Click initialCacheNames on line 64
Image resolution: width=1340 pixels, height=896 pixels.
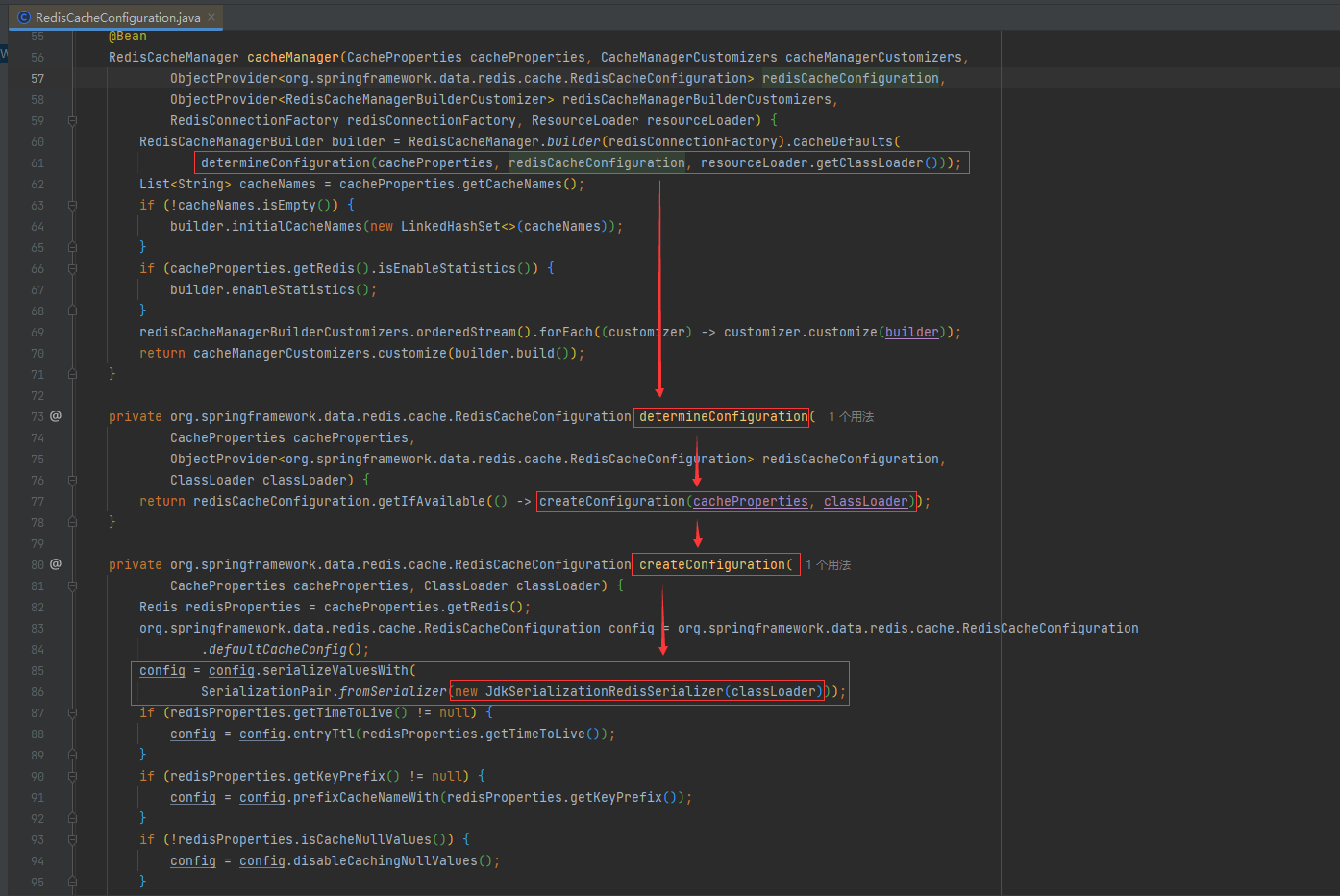click(297, 227)
